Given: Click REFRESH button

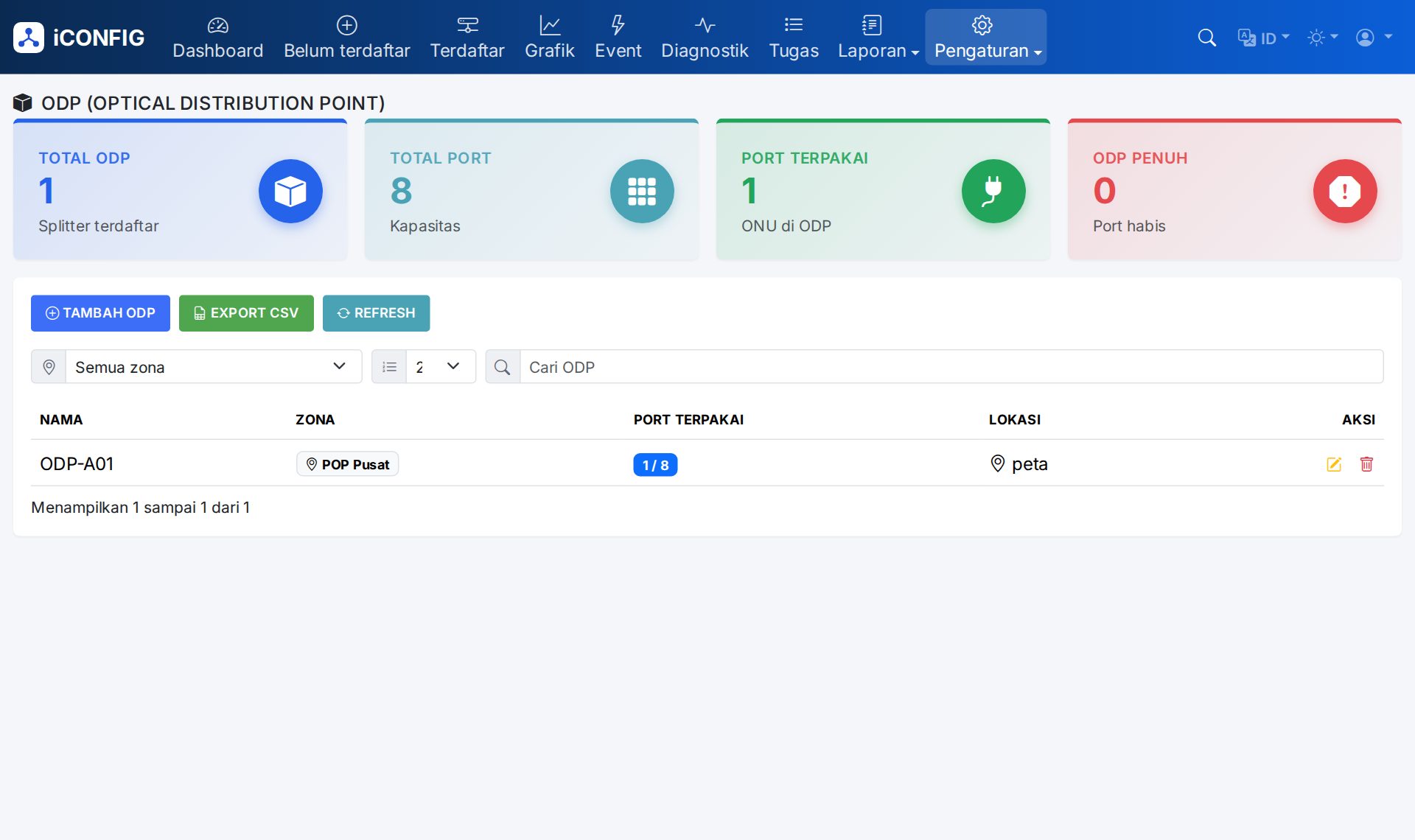Looking at the screenshot, I should [376, 313].
